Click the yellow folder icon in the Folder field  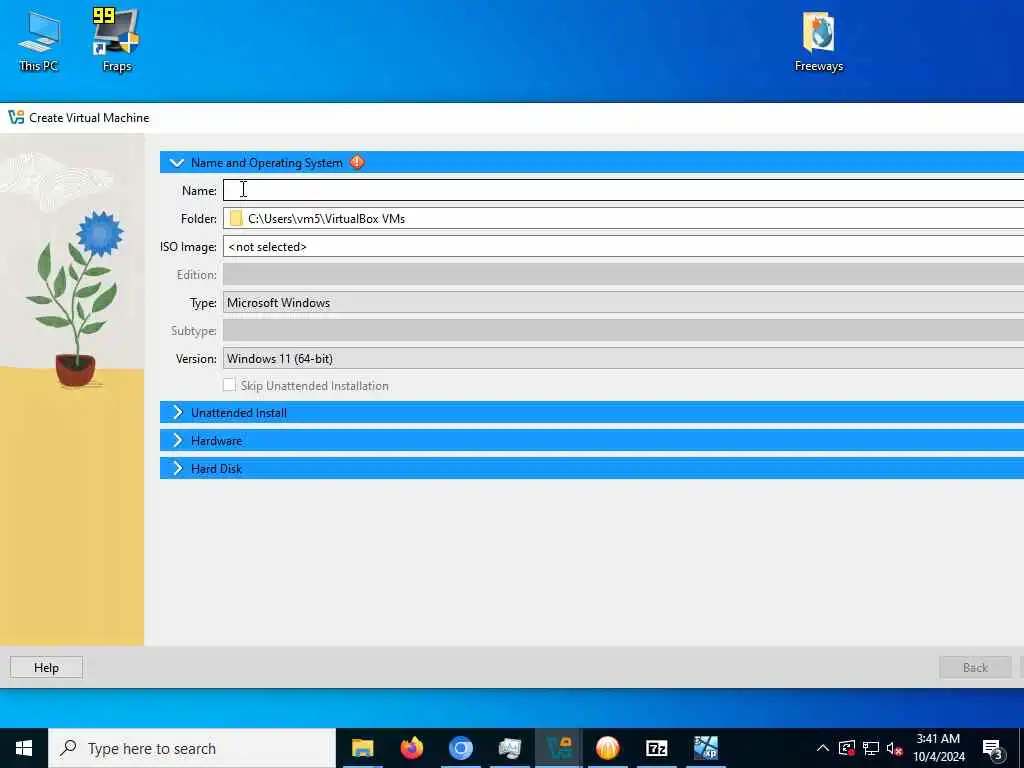tap(236, 218)
